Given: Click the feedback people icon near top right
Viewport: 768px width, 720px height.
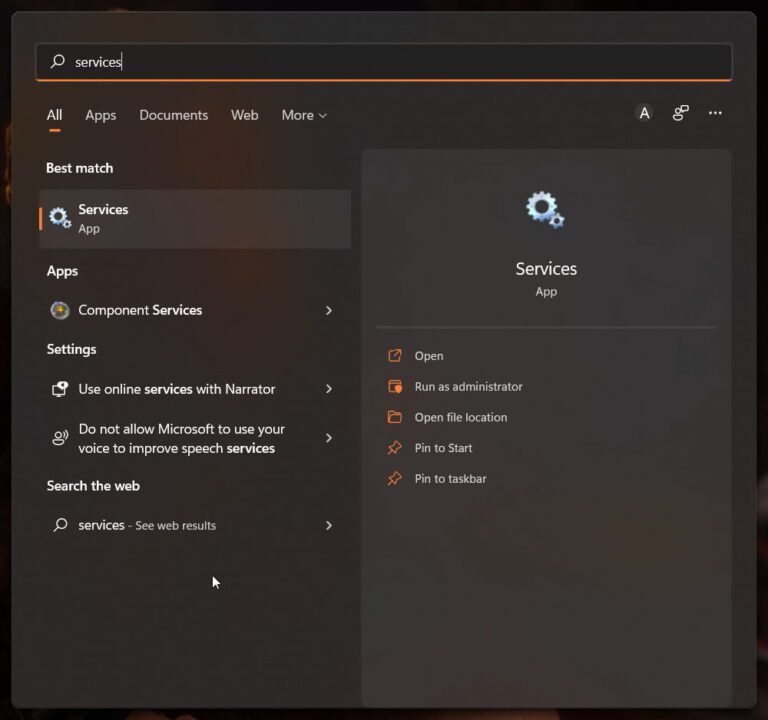Looking at the screenshot, I should 680,113.
